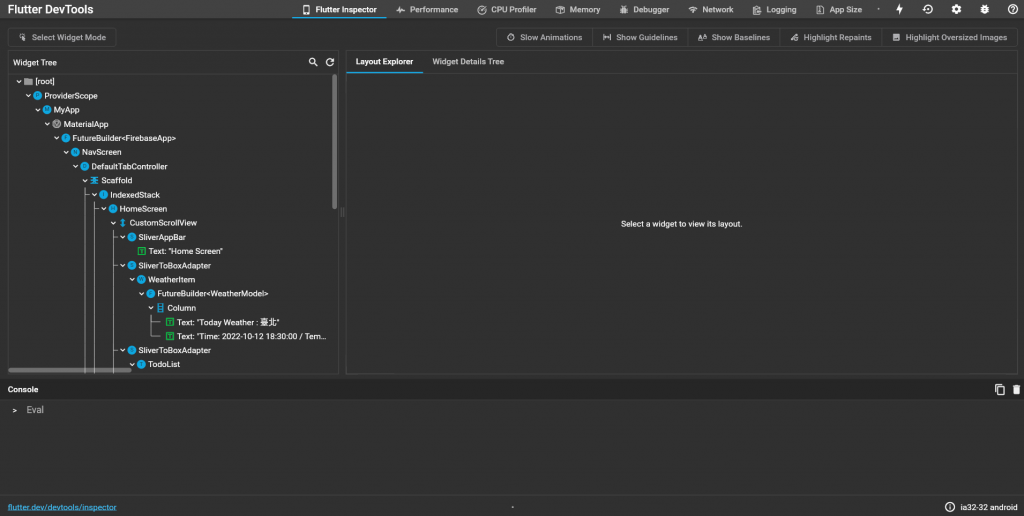Select the ProviderScope widget icon
This screenshot has height=516, width=1024.
click(x=37, y=96)
